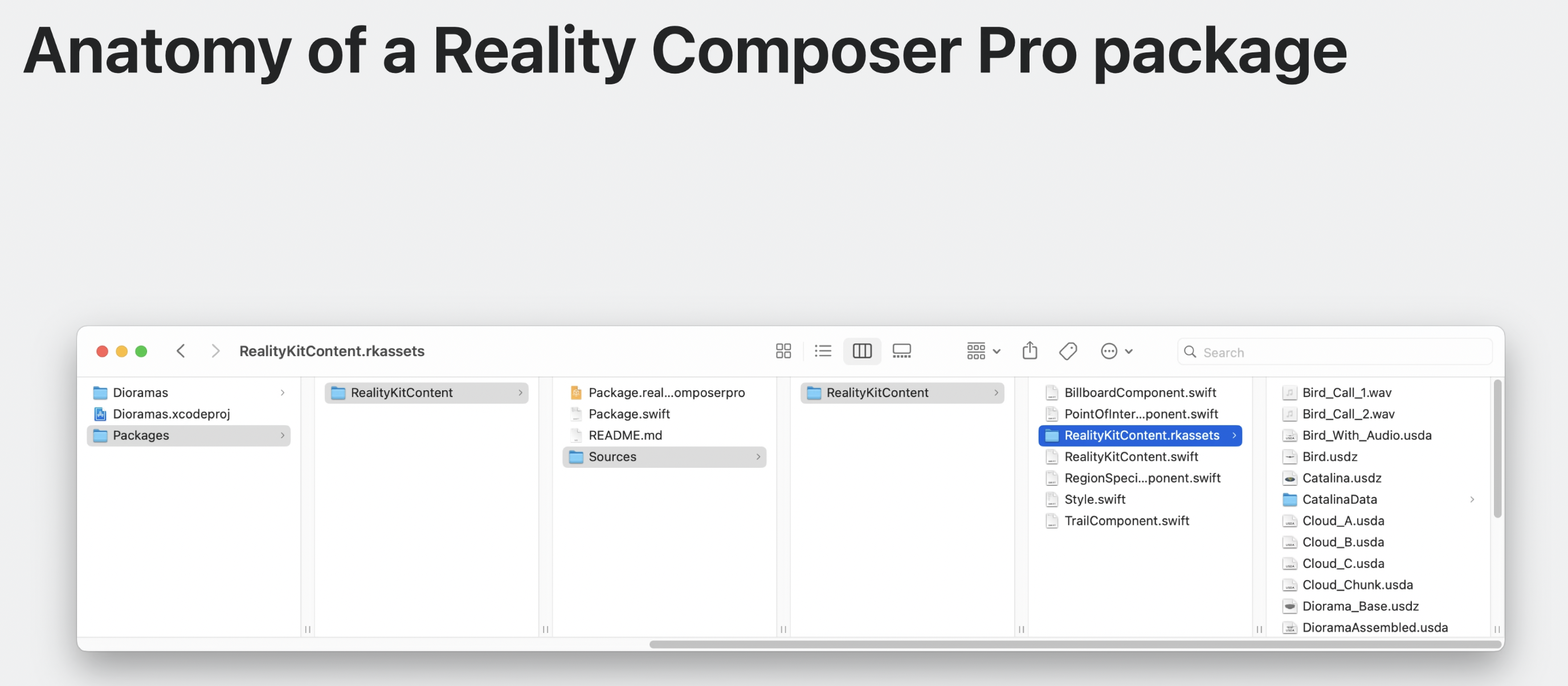Select the Dioramas.xcodeproj file
This screenshot has width=1568, height=686.
coord(171,414)
